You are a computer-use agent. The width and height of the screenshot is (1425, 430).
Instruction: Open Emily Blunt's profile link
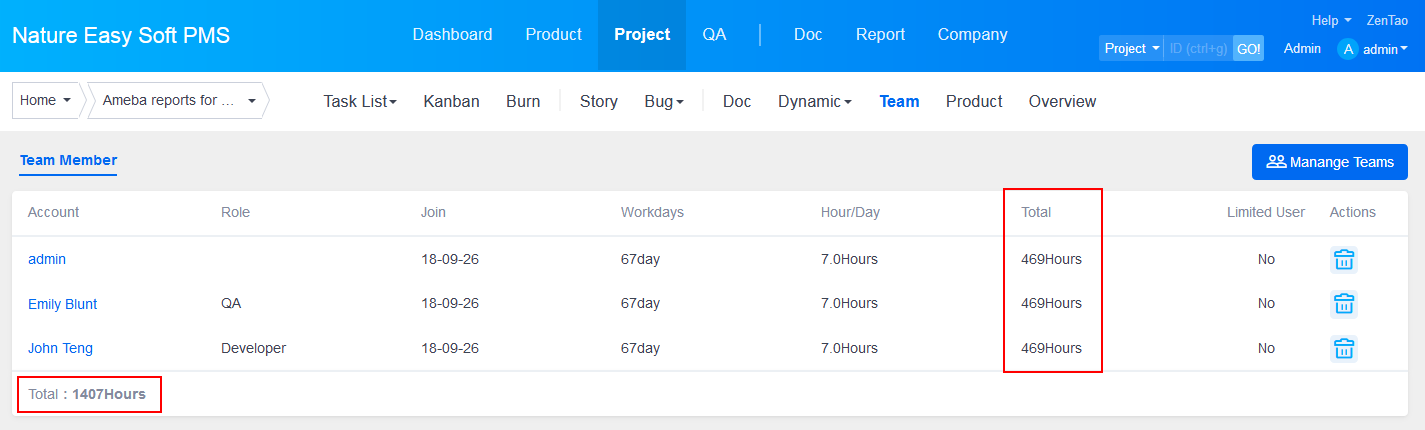tap(62, 304)
